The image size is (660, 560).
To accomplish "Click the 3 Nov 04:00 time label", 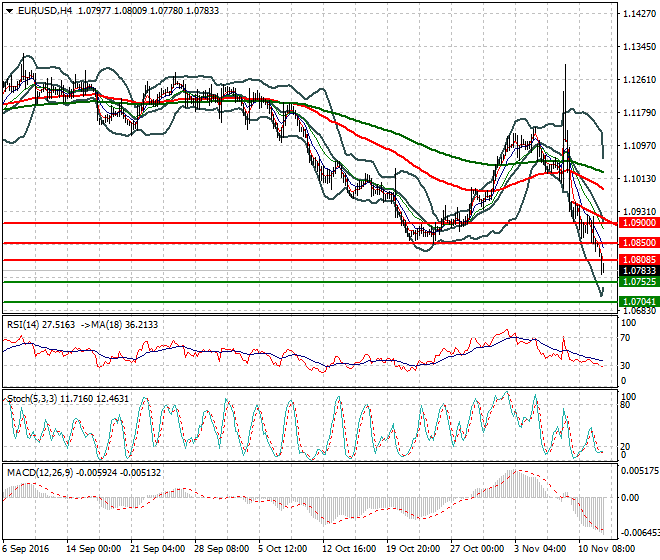I will [540, 549].
